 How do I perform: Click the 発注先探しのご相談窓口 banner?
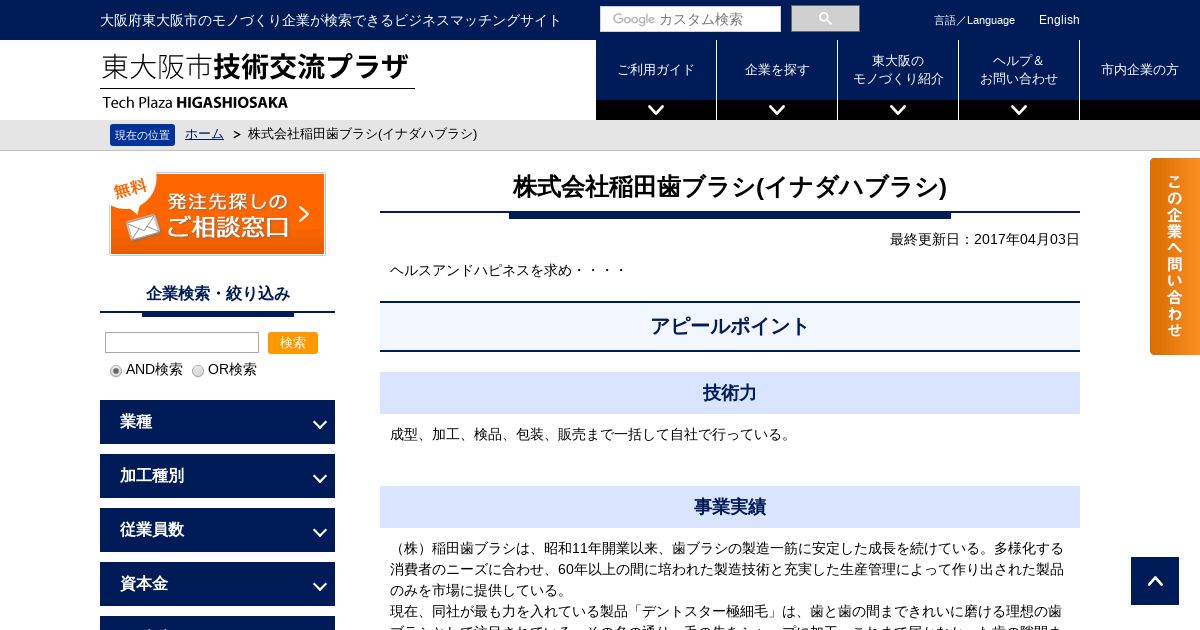[217, 214]
